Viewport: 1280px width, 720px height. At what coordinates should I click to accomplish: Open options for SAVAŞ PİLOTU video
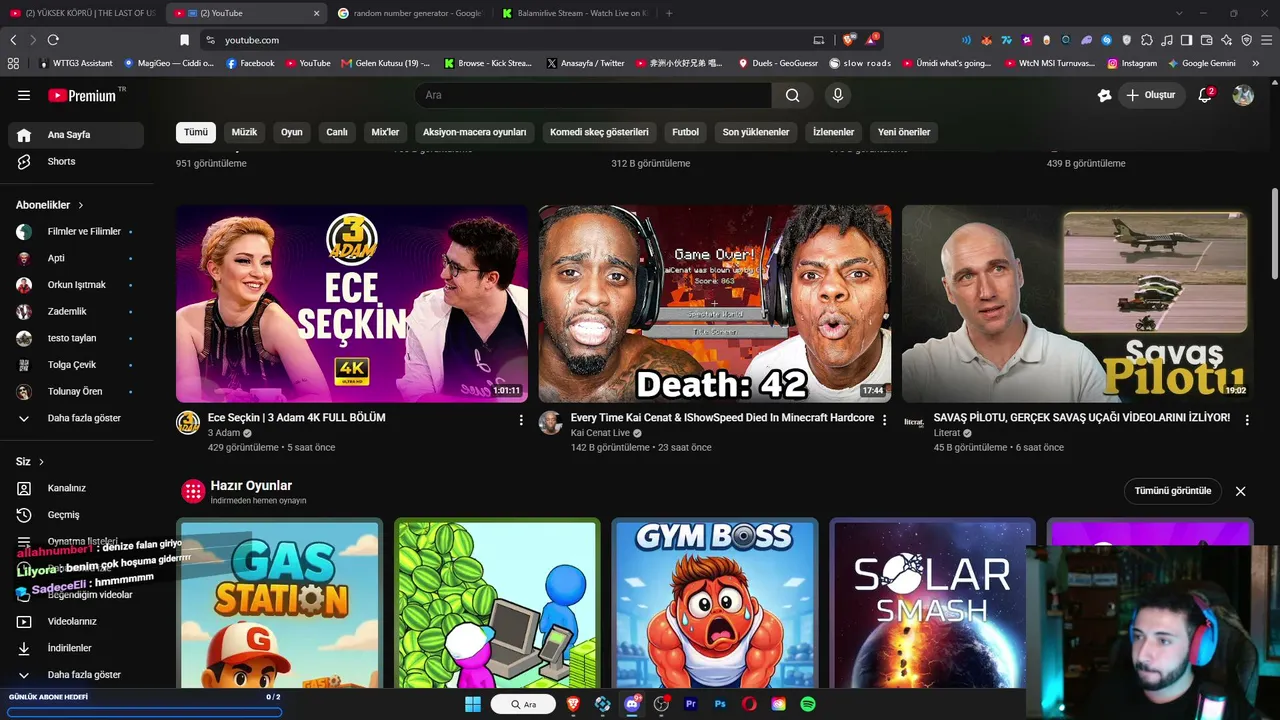[1247, 420]
